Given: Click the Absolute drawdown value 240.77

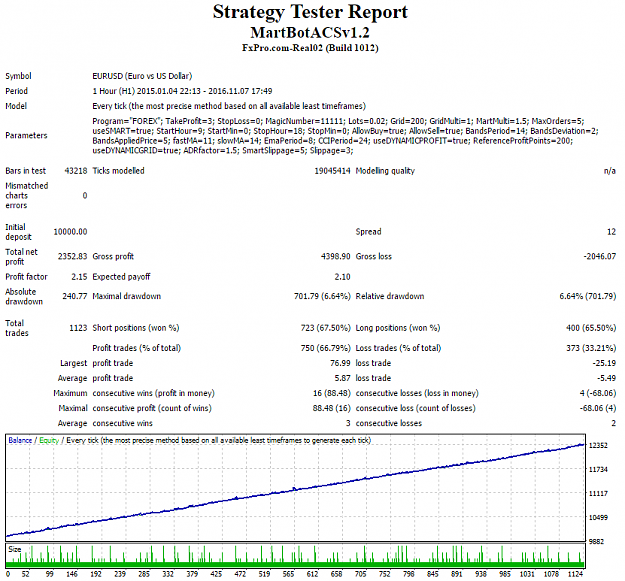Looking at the screenshot, I should pyautogui.click(x=75, y=296).
